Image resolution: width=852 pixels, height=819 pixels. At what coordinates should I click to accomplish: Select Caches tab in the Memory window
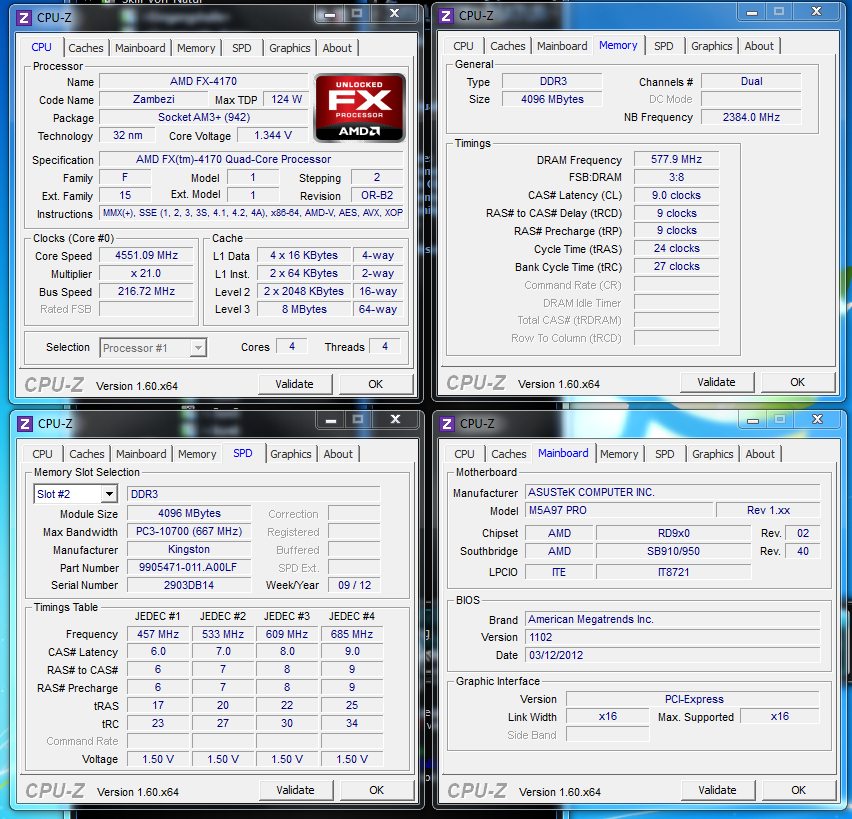(508, 47)
